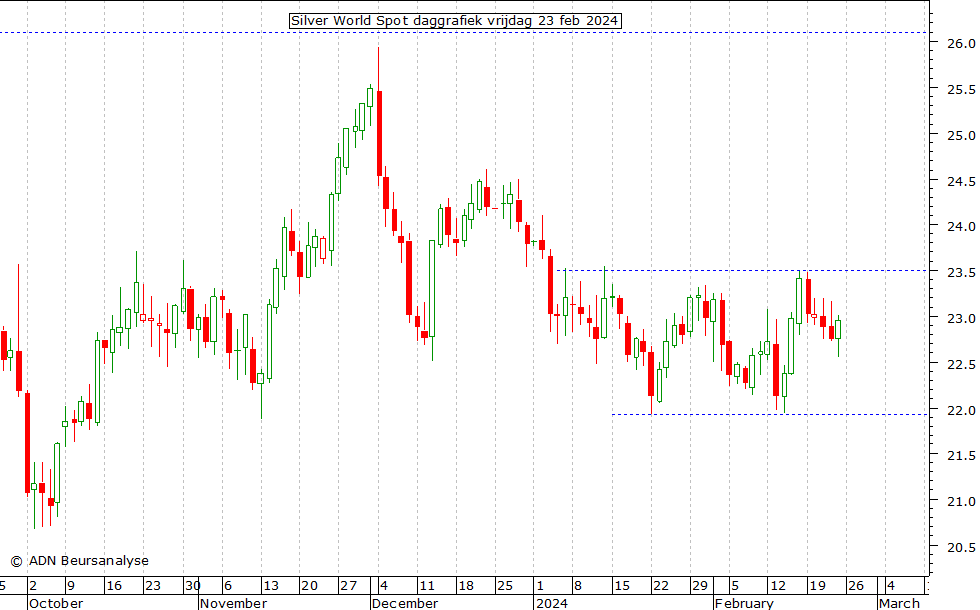Click the date tick labeled 13
Viewport: 980px width, 610px height.
click(270, 586)
